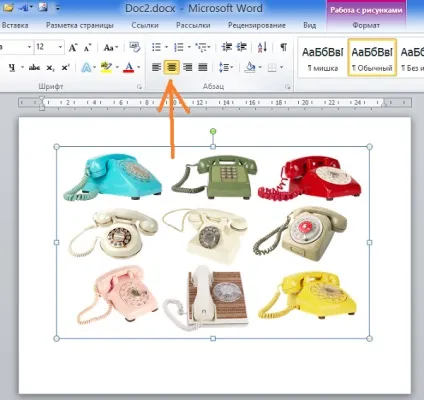The width and height of the screenshot is (424, 400).
Task: Click the Shading paint bucket icon
Action: (x=250, y=67)
